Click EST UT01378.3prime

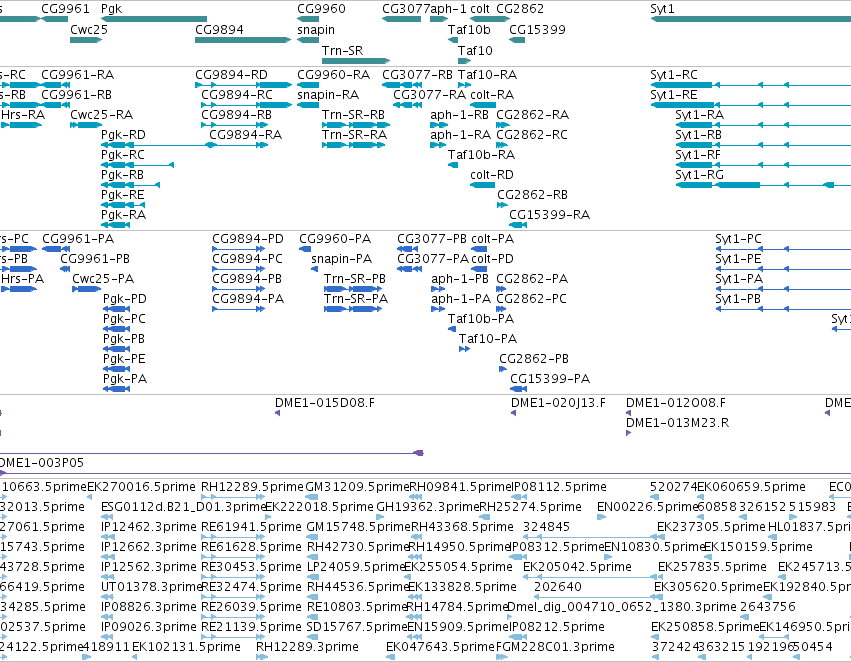click(151, 587)
